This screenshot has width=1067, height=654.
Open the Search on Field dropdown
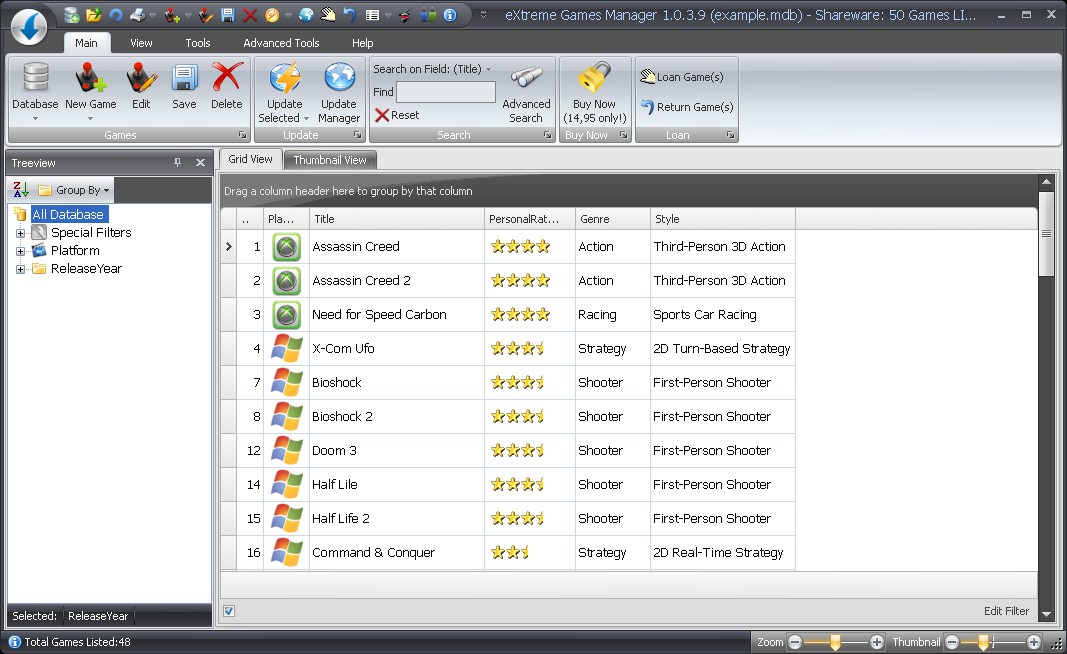(x=432, y=69)
